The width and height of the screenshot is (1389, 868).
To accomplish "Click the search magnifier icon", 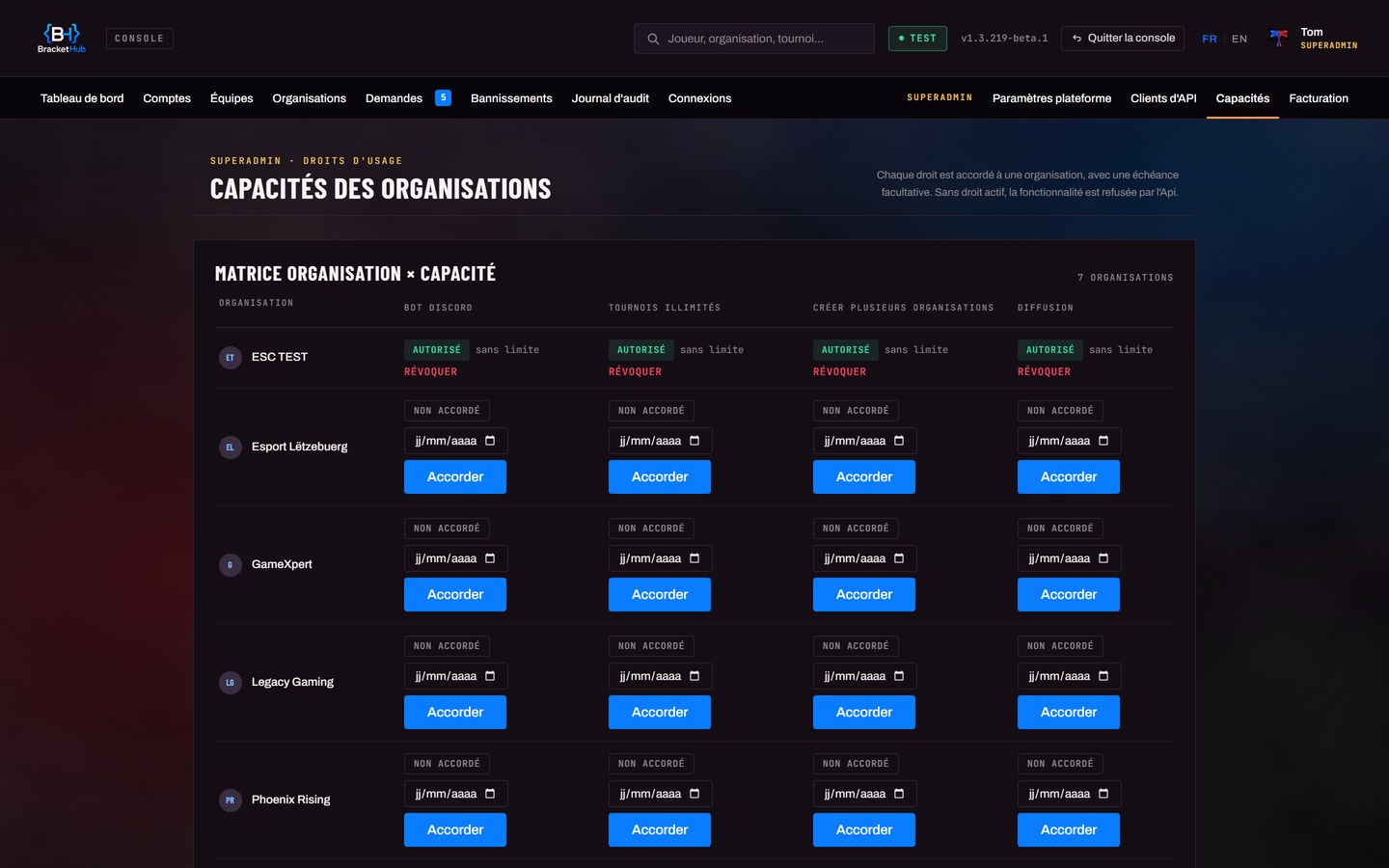I will (653, 39).
